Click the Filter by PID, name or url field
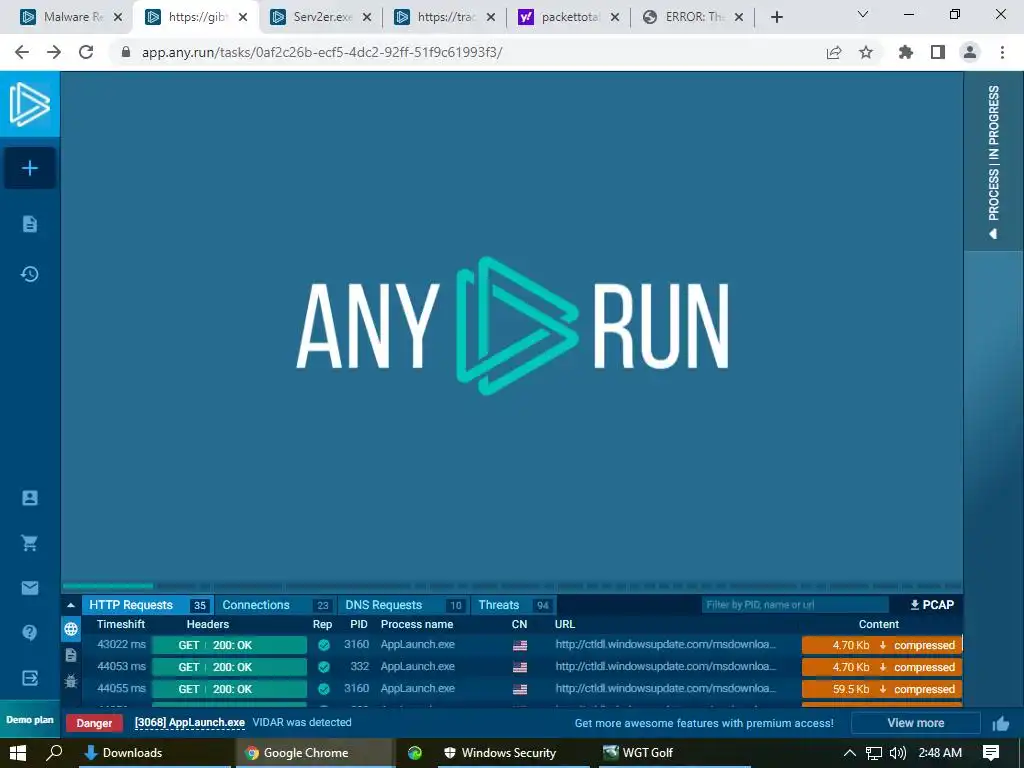This screenshot has height=768, width=1024. coord(795,605)
